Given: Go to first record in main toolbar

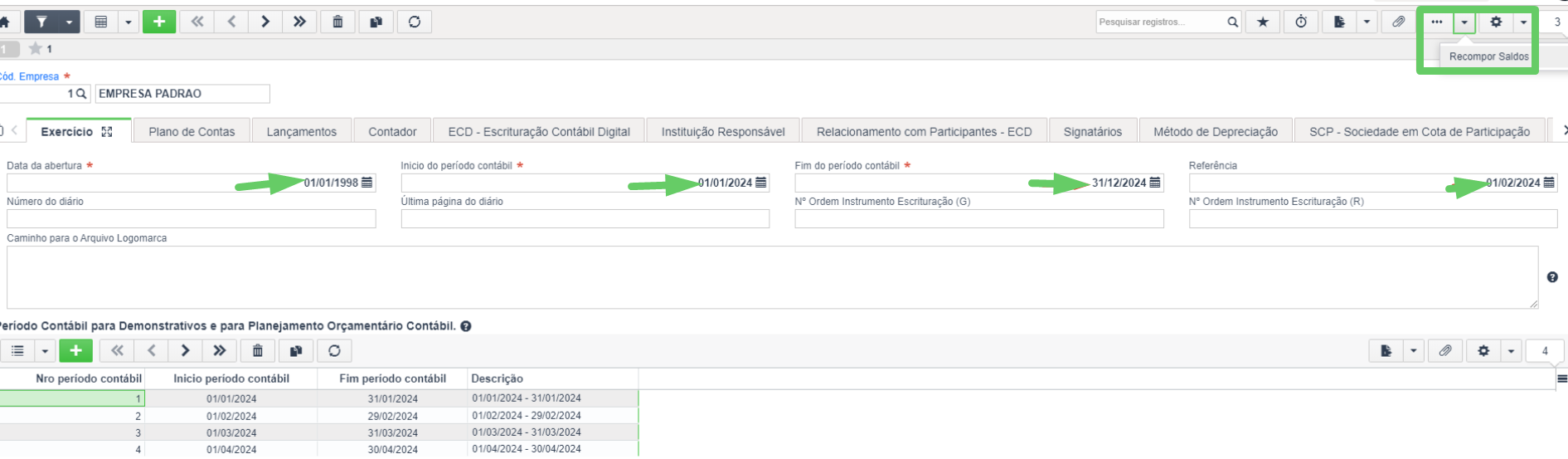Looking at the screenshot, I should point(197,22).
